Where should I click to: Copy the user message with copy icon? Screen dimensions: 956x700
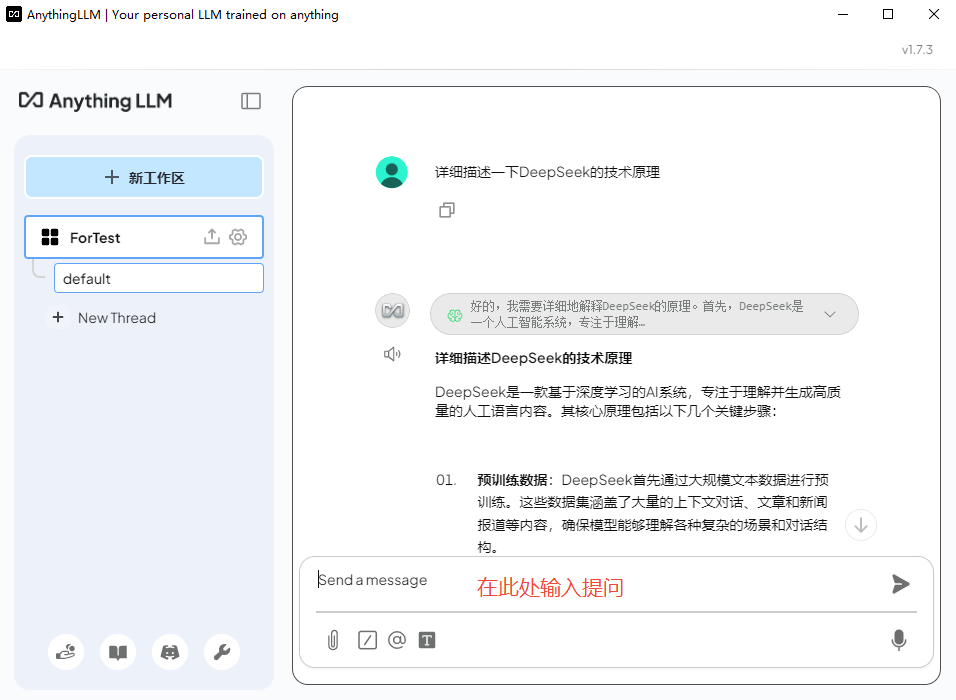pyautogui.click(x=447, y=210)
